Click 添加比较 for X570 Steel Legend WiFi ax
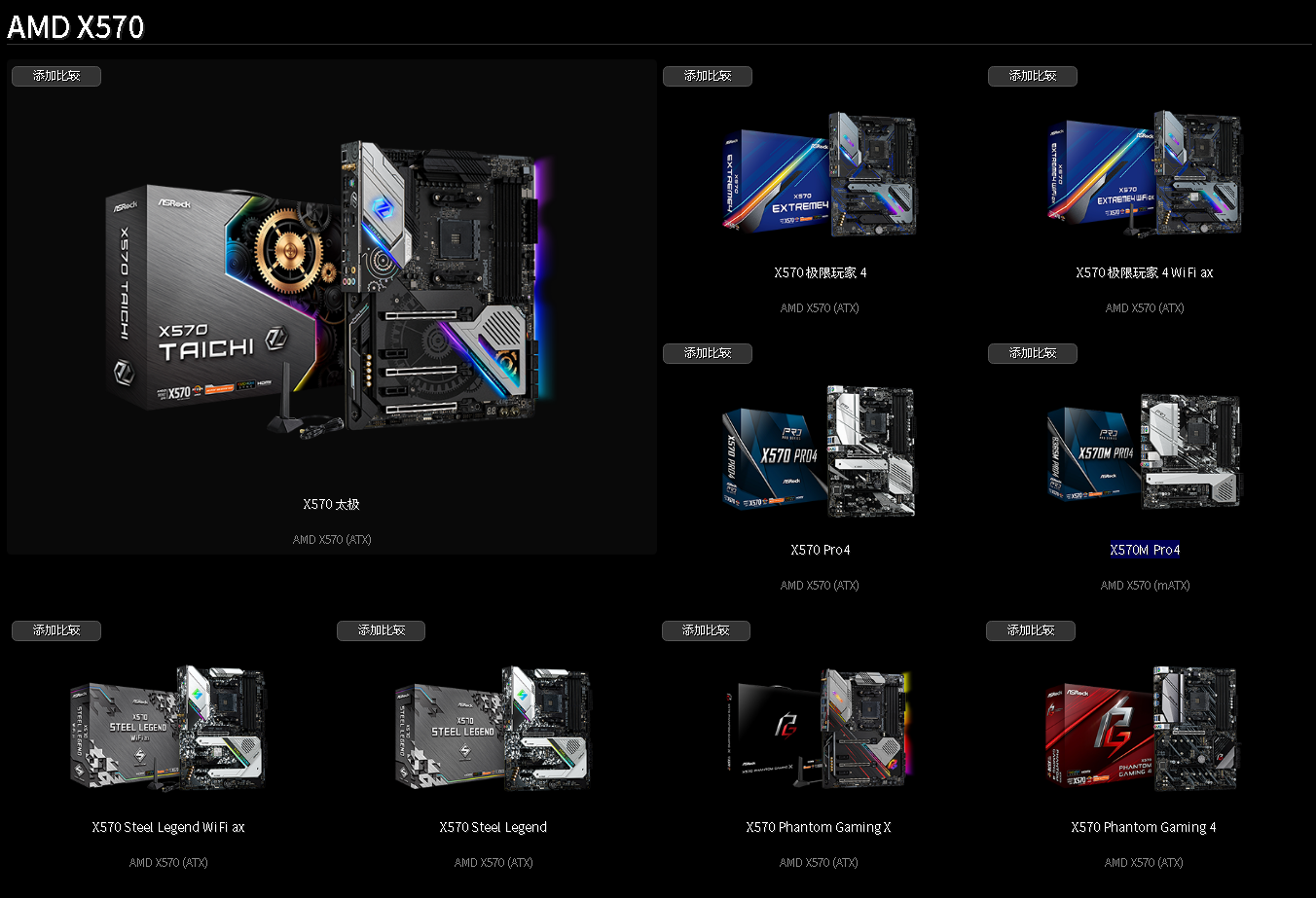Screen dimensions: 1316x898 [55, 630]
